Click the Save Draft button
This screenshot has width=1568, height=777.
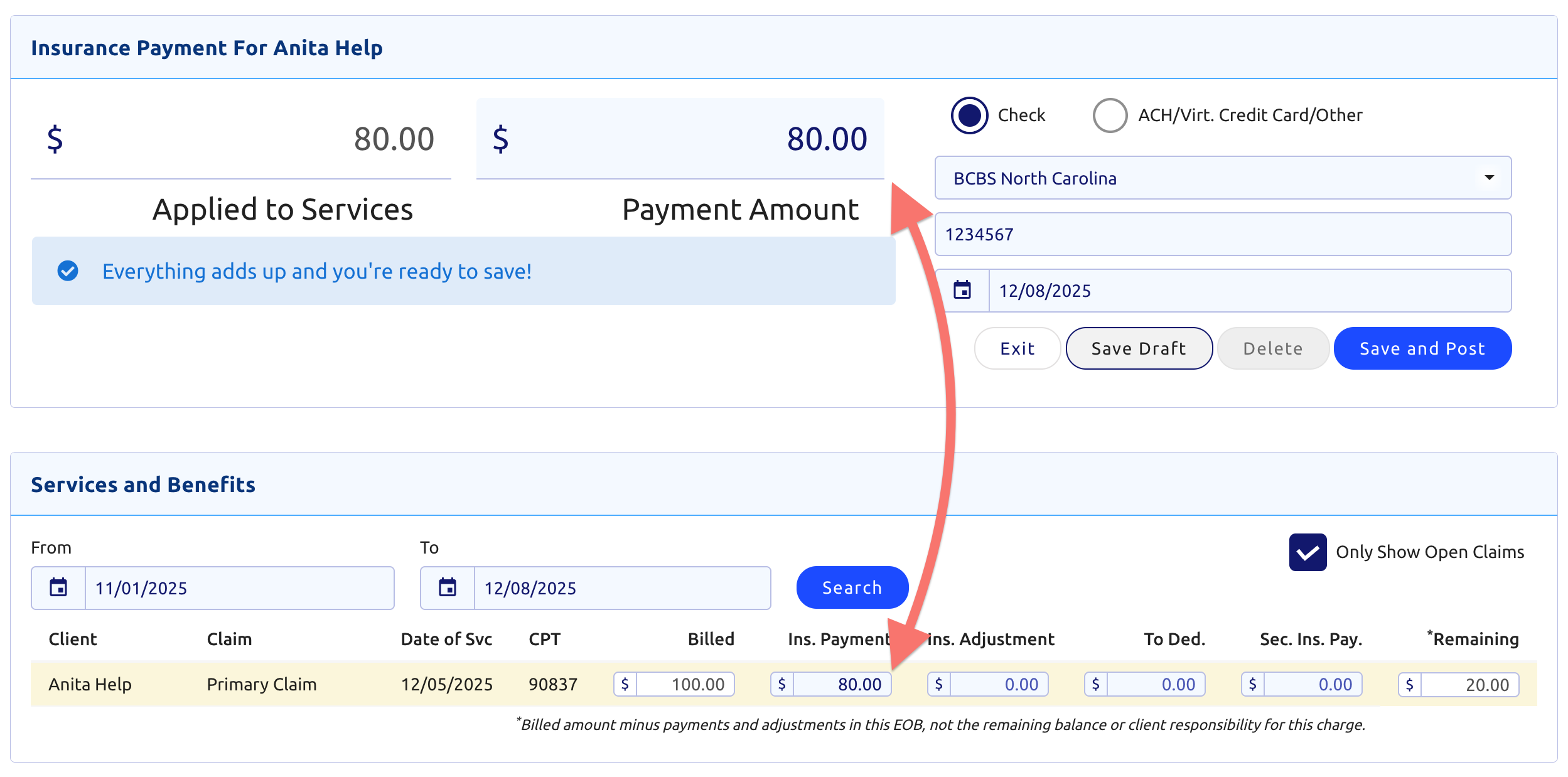1139,348
